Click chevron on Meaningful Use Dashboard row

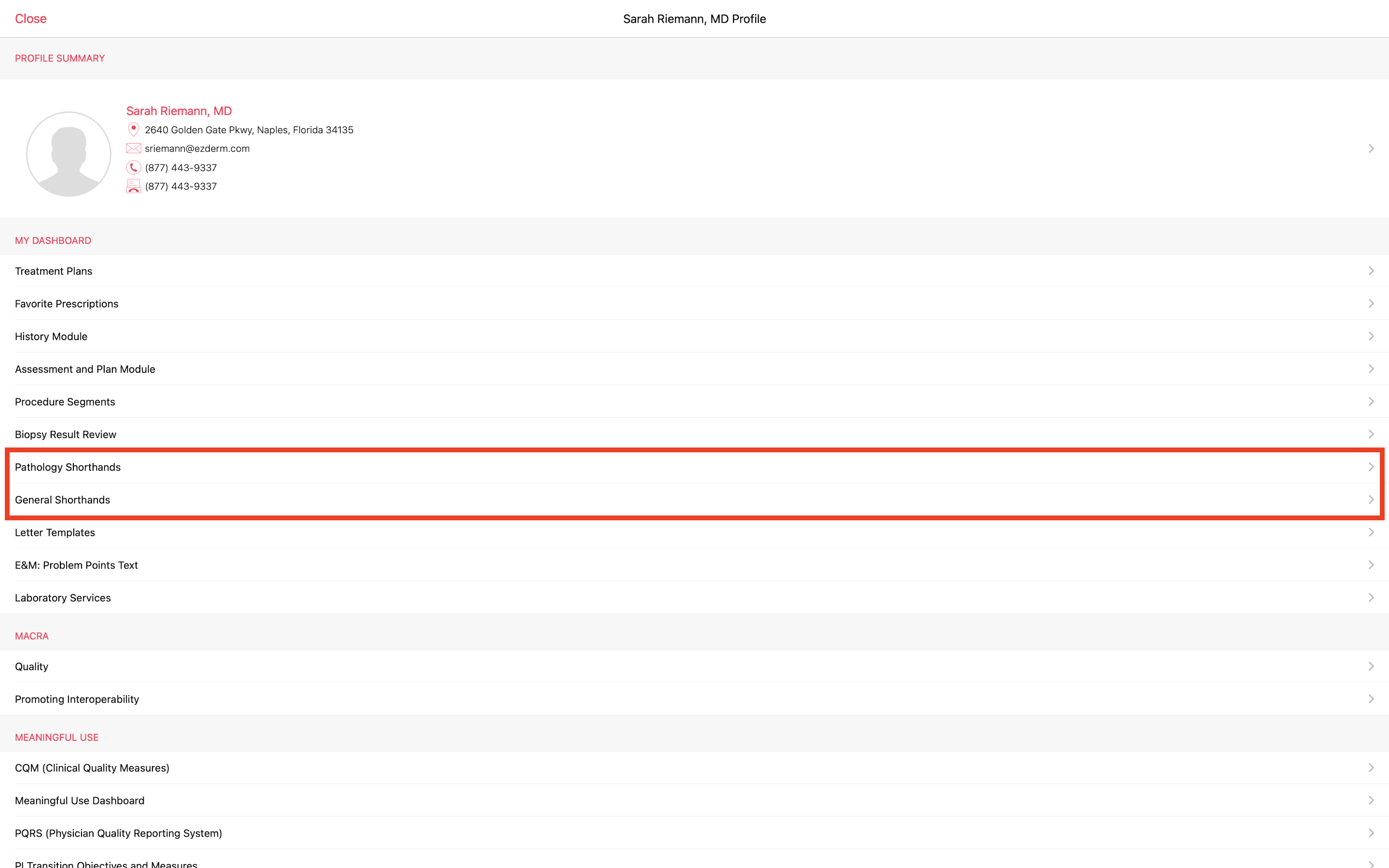coord(1371,801)
